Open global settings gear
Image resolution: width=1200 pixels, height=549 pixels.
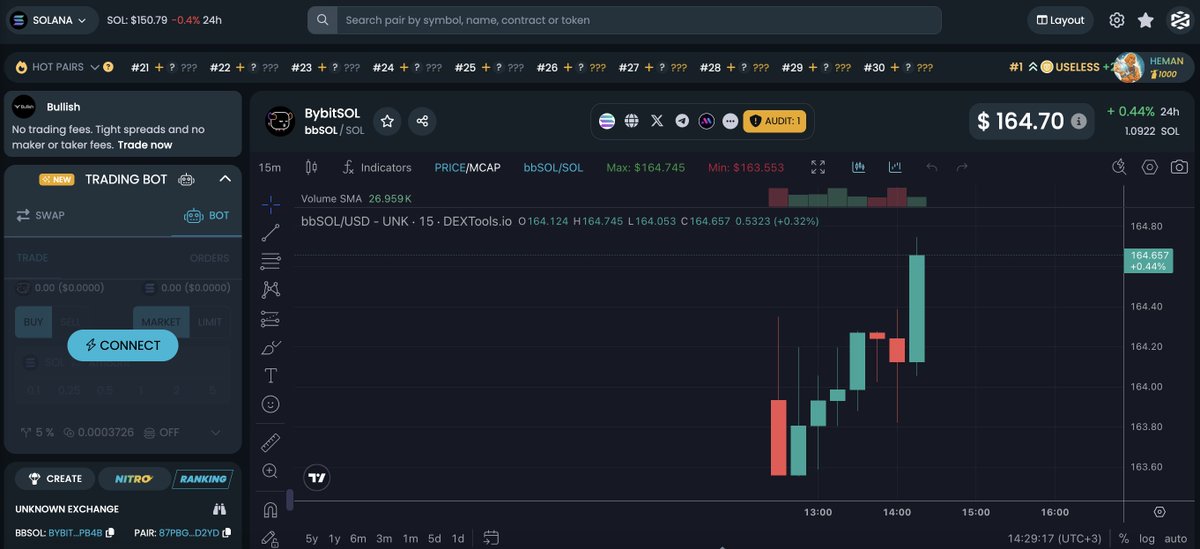coord(1117,20)
